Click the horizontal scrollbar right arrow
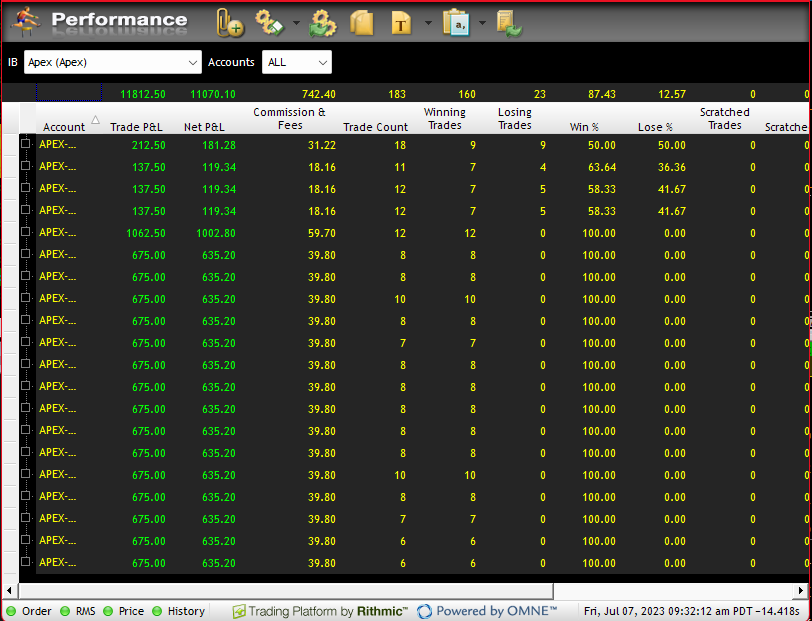The width and height of the screenshot is (812, 621). coord(802,591)
